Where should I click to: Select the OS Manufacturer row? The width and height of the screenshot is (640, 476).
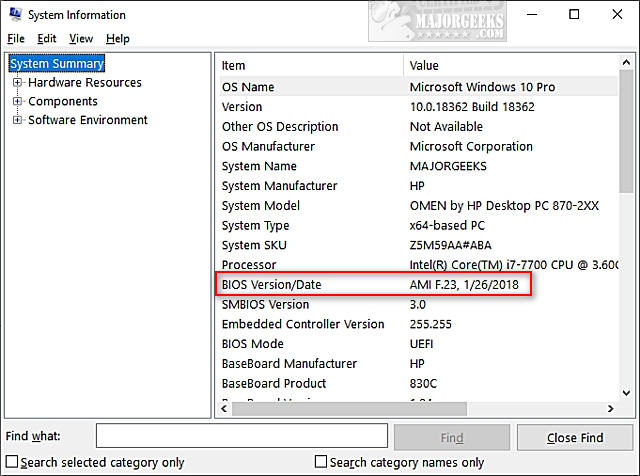[x=419, y=146]
